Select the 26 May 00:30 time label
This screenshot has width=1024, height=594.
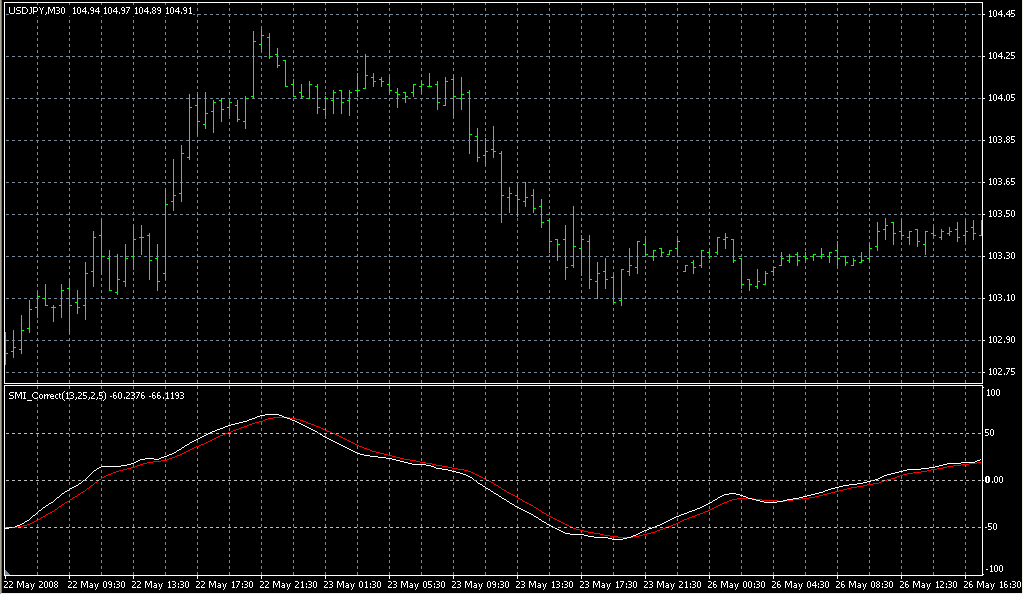(x=740, y=584)
